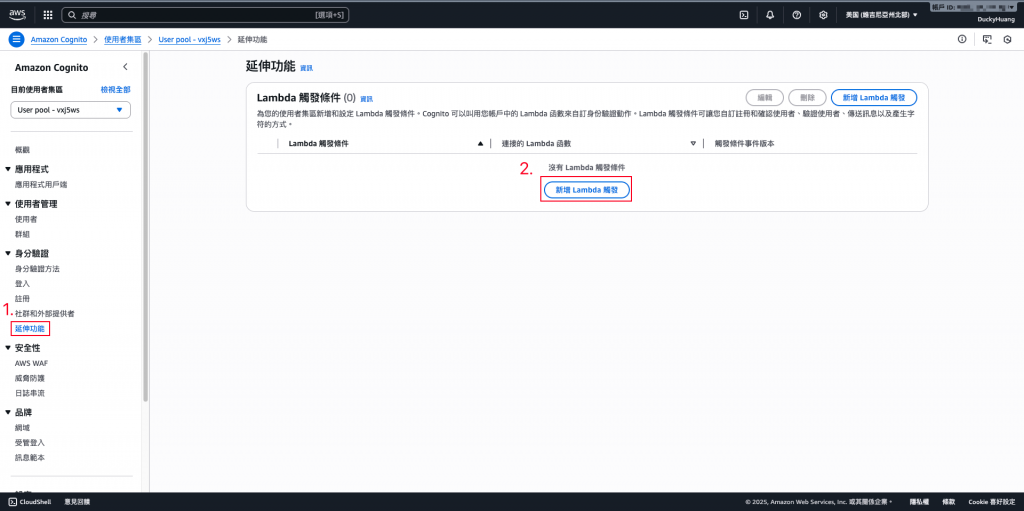Collapse the 安全性 section

click(x=8, y=348)
